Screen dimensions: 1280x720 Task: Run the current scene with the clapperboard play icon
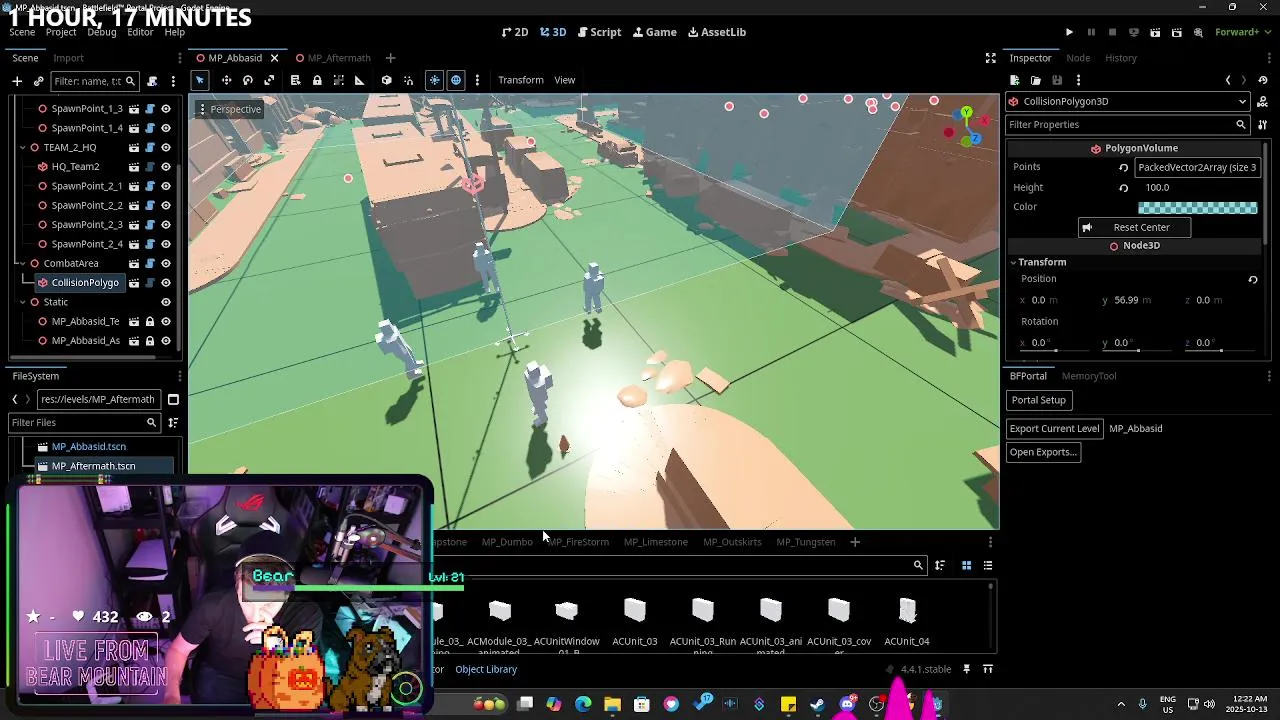(1155, 32)
